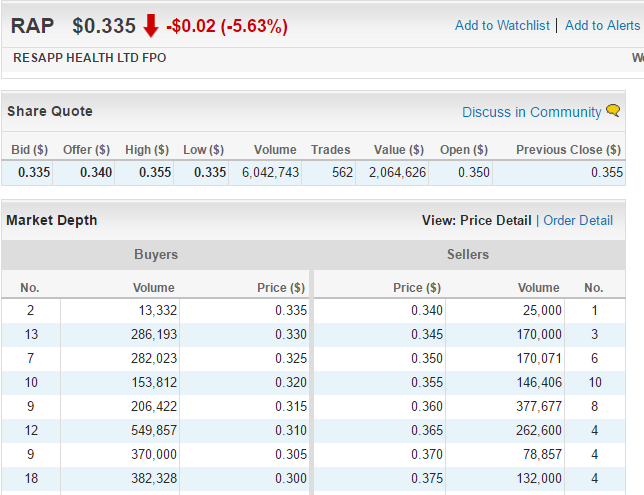Select buyer price 0.325
The width and height of the screenshot is (644, 495).
(x=291, y=359)
